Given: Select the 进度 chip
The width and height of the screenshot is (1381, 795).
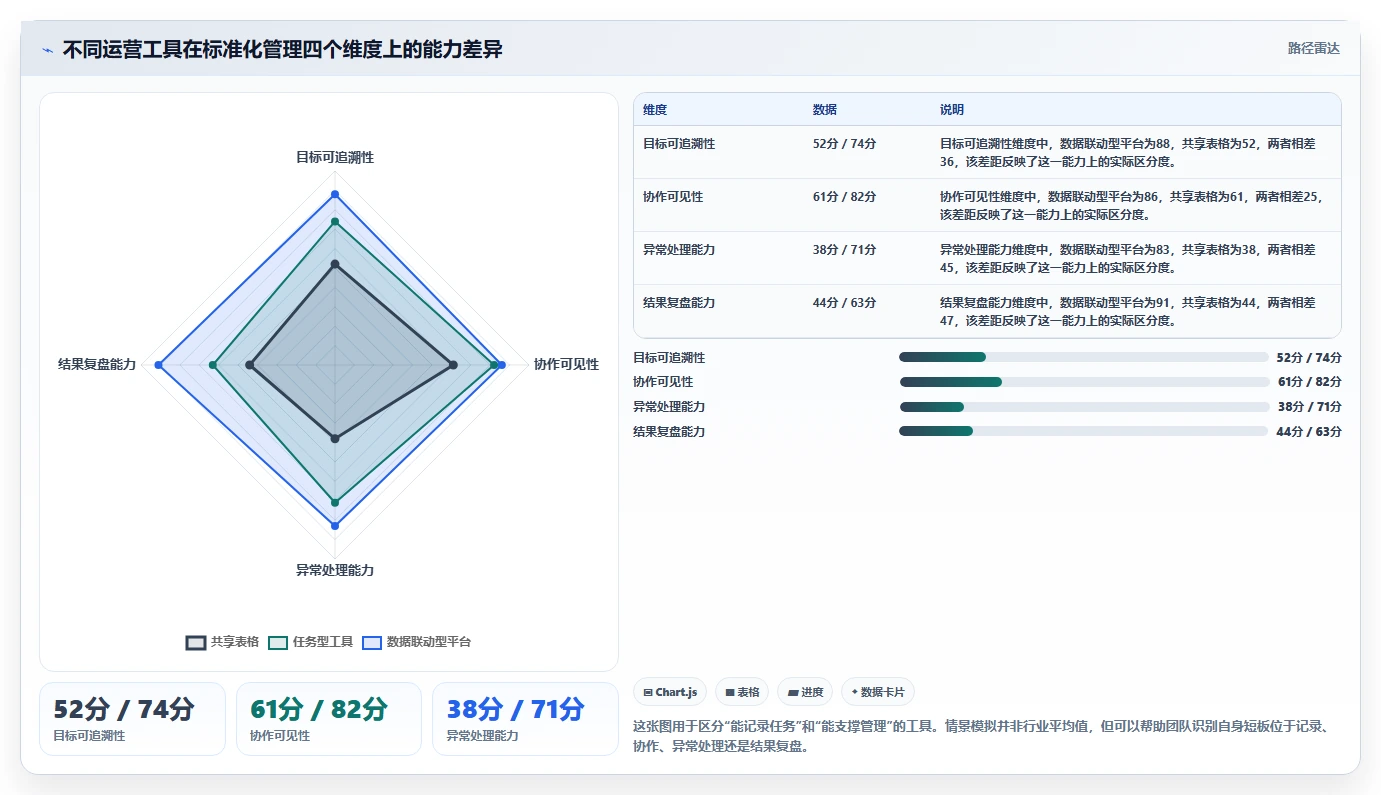Looking at the screenshot, I should [x=805, y=692].
